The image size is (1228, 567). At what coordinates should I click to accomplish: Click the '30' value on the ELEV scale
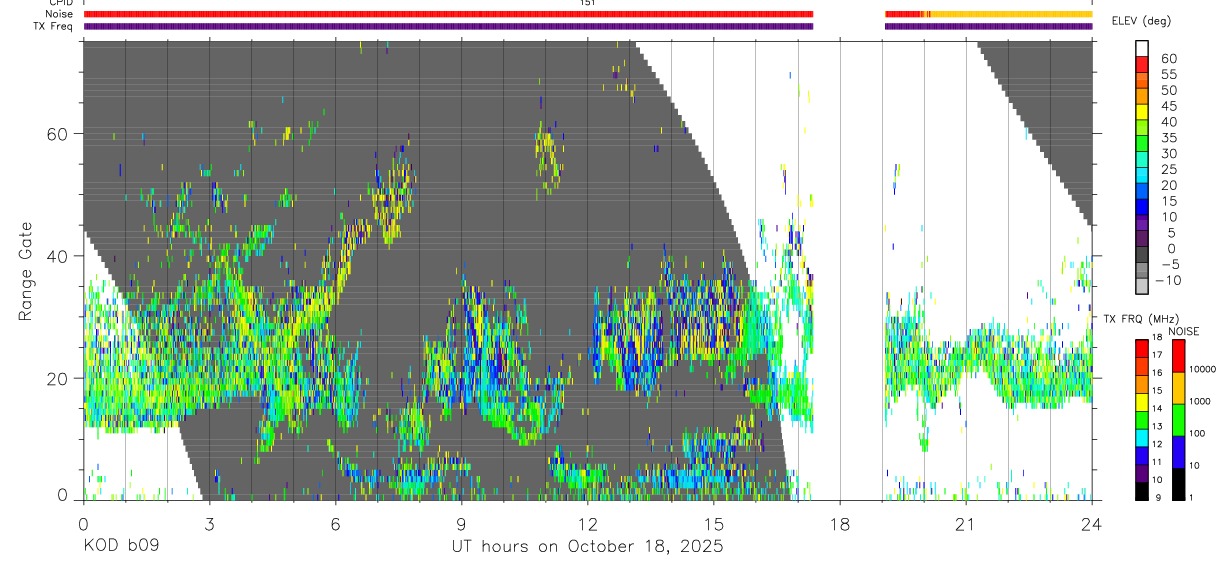(1168, 153)
